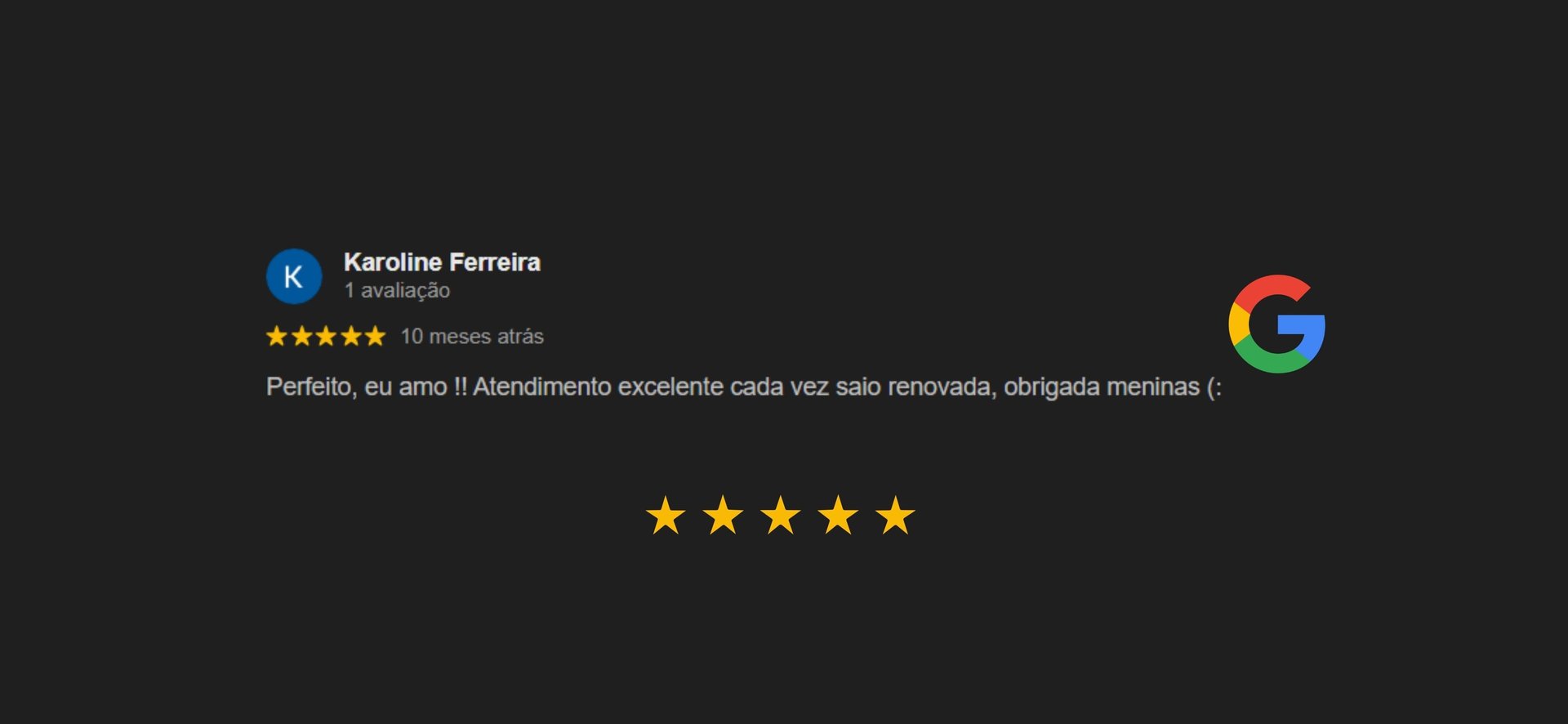
Task: Click the word 'Perfeito' in review text
Action: [309, 387]
